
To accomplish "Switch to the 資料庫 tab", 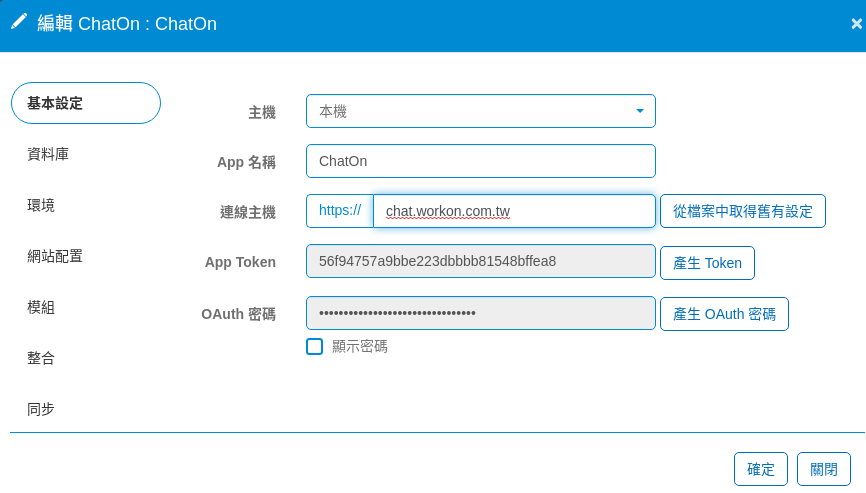I will click(48, 154).
